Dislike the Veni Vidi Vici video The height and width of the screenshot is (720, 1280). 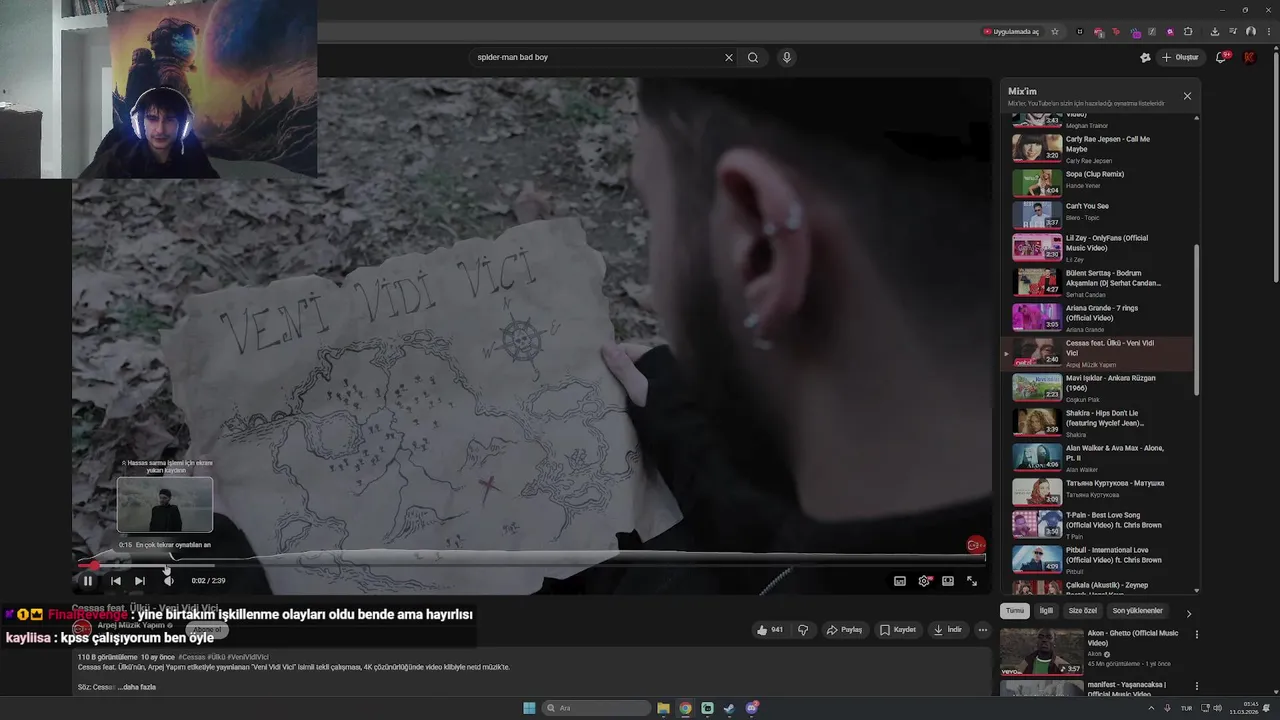pyautogui.click(x=802, y=630)
